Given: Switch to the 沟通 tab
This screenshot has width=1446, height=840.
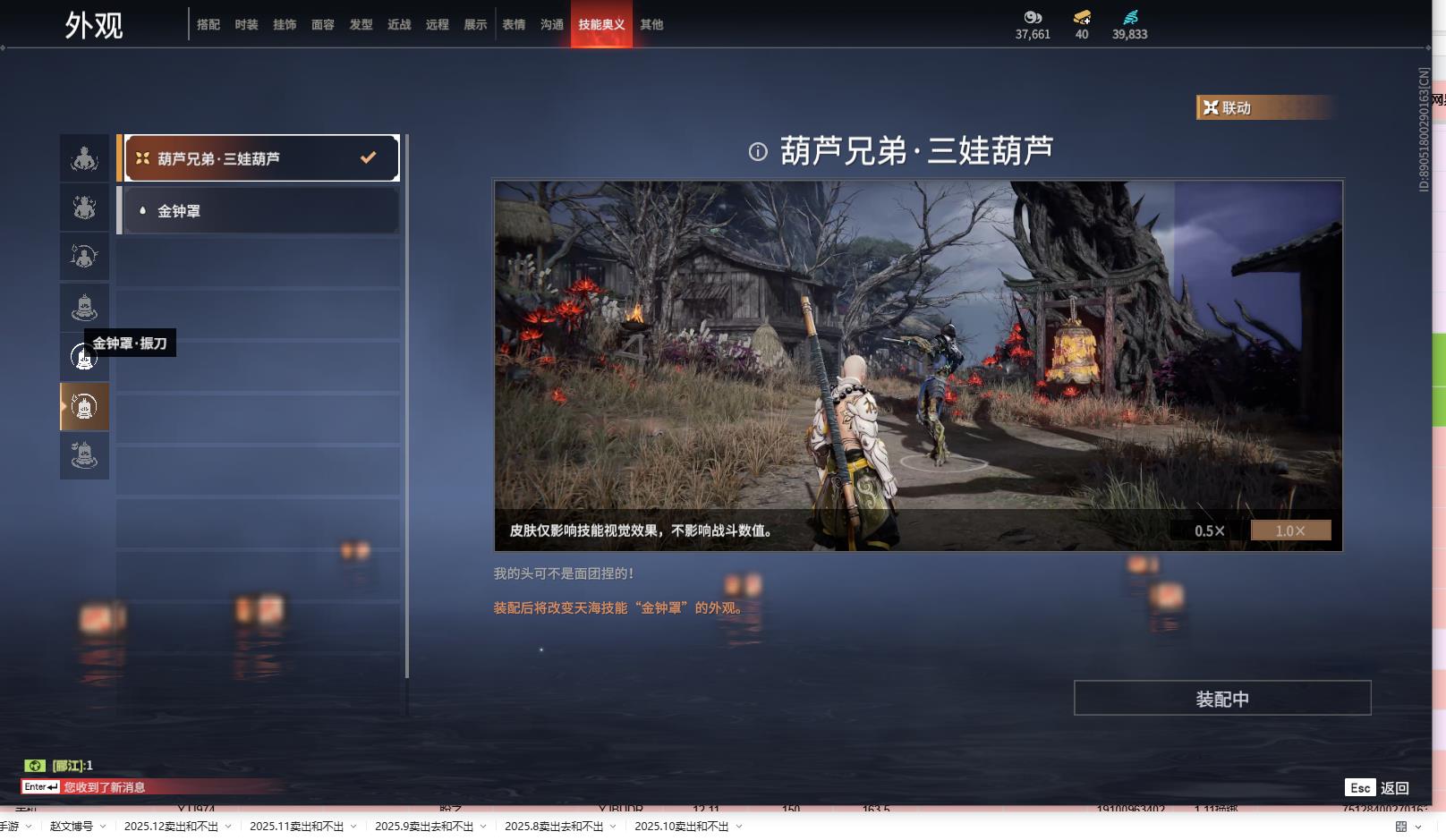Looking at the screenshot, I should click(x=552, y=25).
